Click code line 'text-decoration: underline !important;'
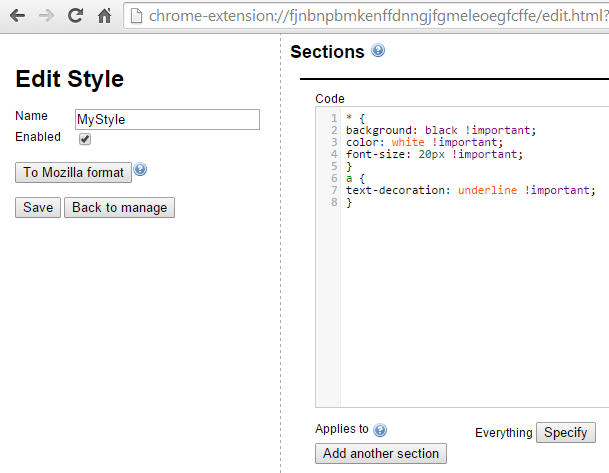The image size is (609, 473). coord(471,190)
